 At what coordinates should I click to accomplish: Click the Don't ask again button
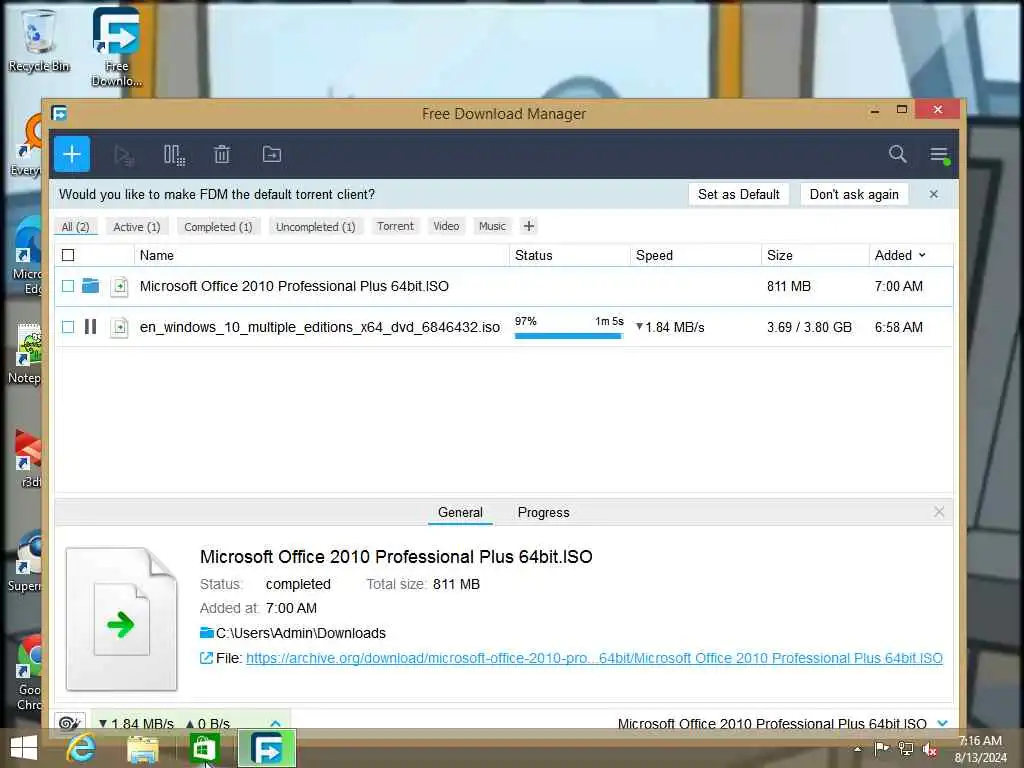(x=854, y=194)
